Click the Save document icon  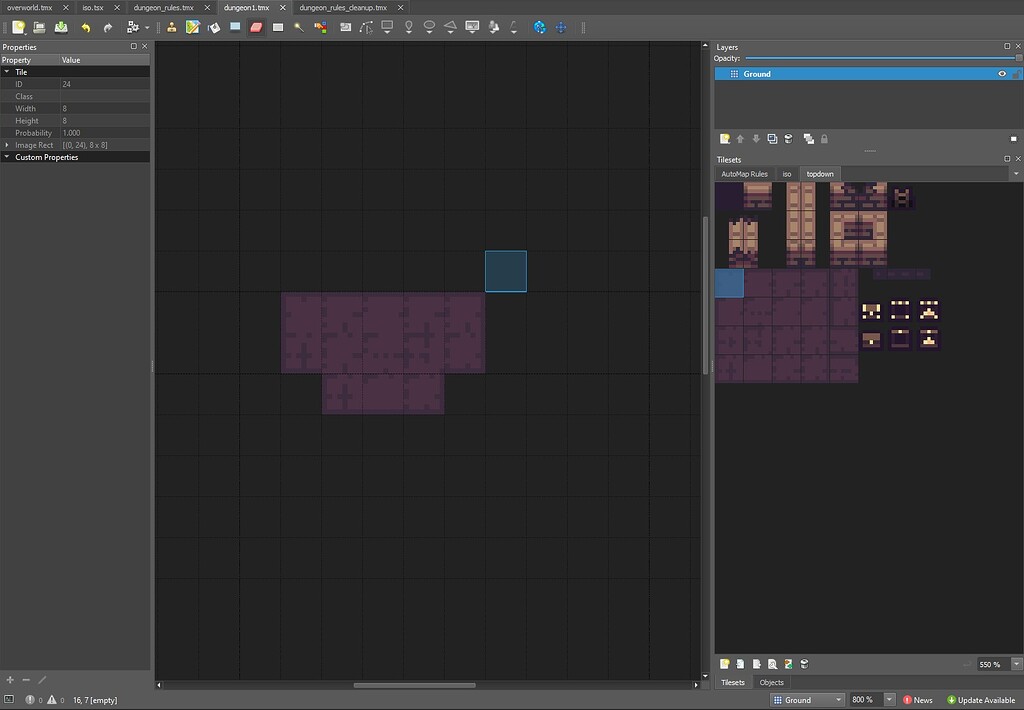tap(61, 27)
